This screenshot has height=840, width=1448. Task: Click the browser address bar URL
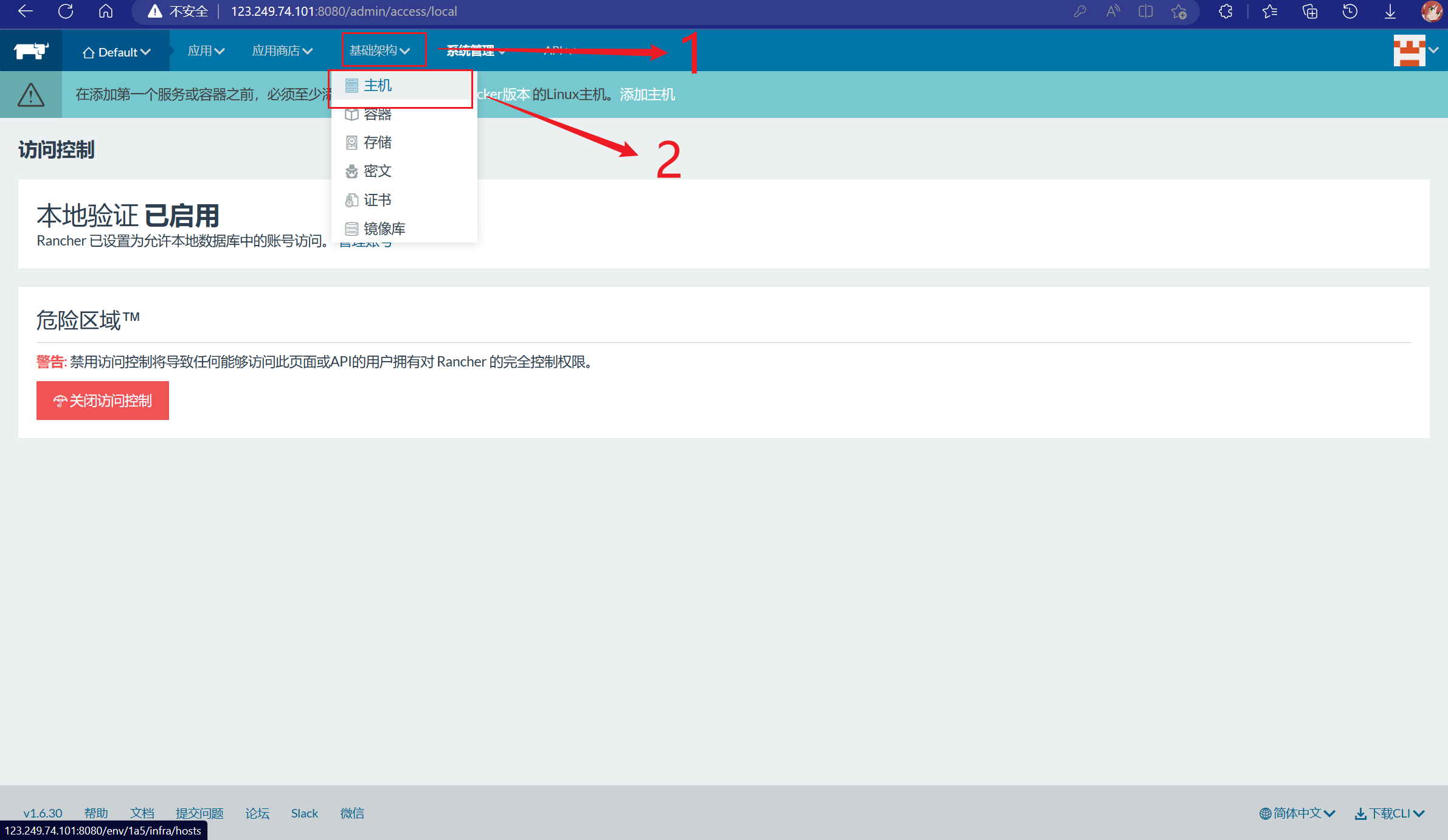pyautogui.click(x=344, y=12)
